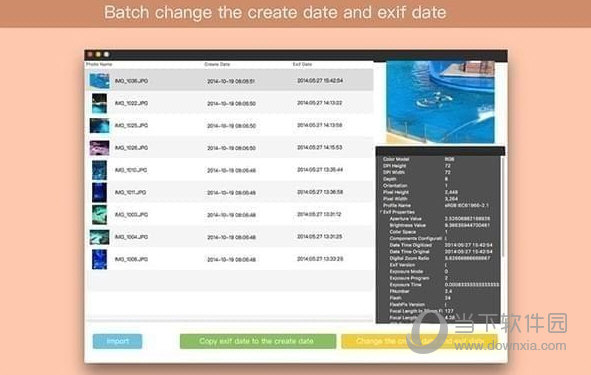This screenshot has width=591, height=375.
Task: Click the FNumber property row
Action: pyautogui.click(x=440, y=291)
